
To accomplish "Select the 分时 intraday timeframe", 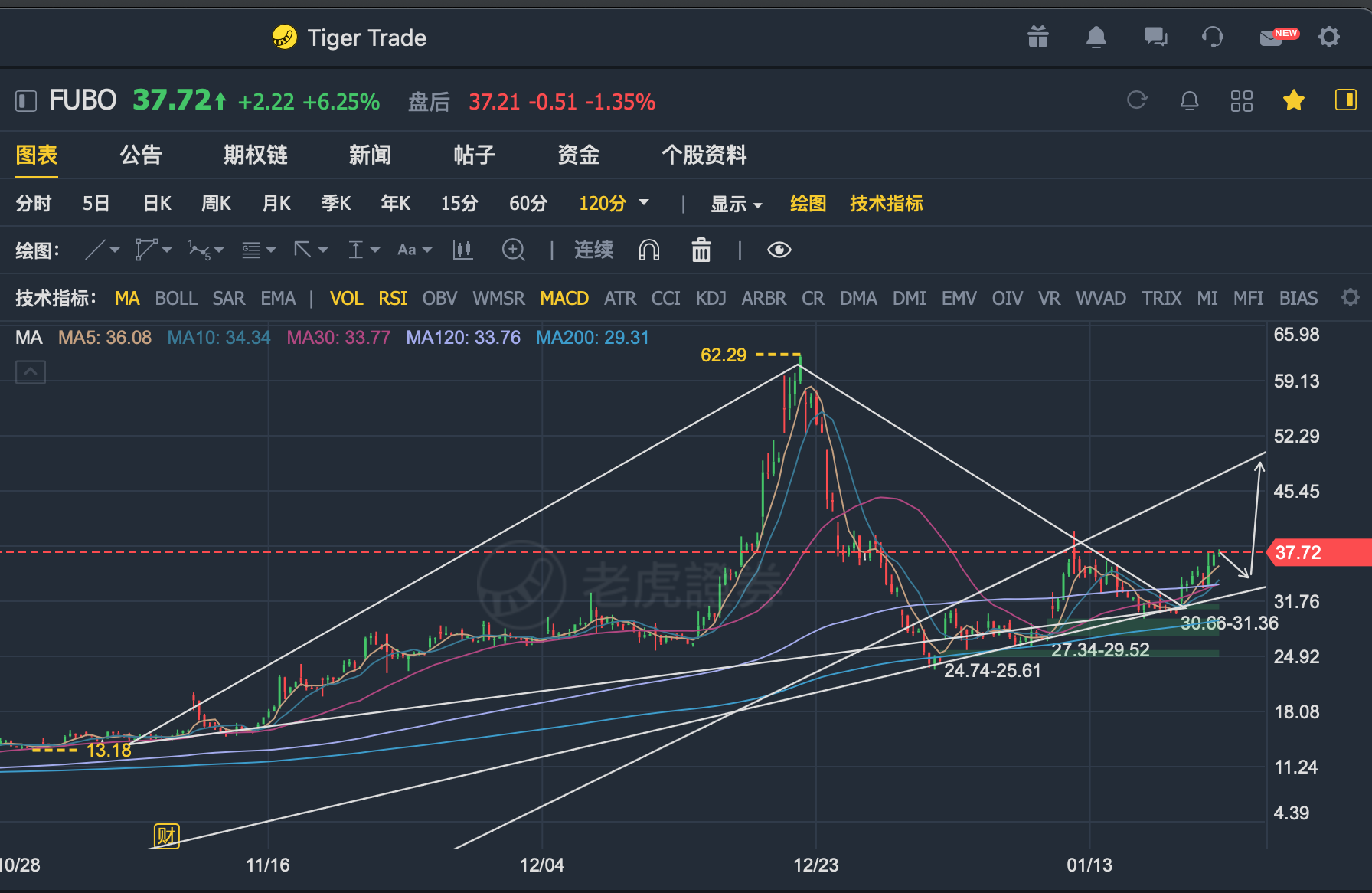I will [x=34, y=204].
